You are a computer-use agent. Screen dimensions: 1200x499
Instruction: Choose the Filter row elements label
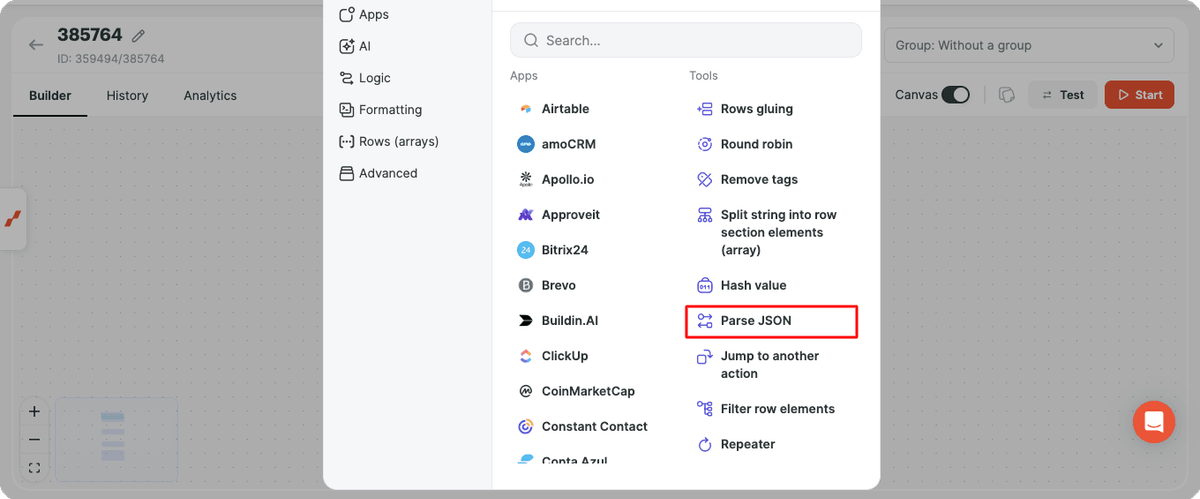click(x=778, y=409)
